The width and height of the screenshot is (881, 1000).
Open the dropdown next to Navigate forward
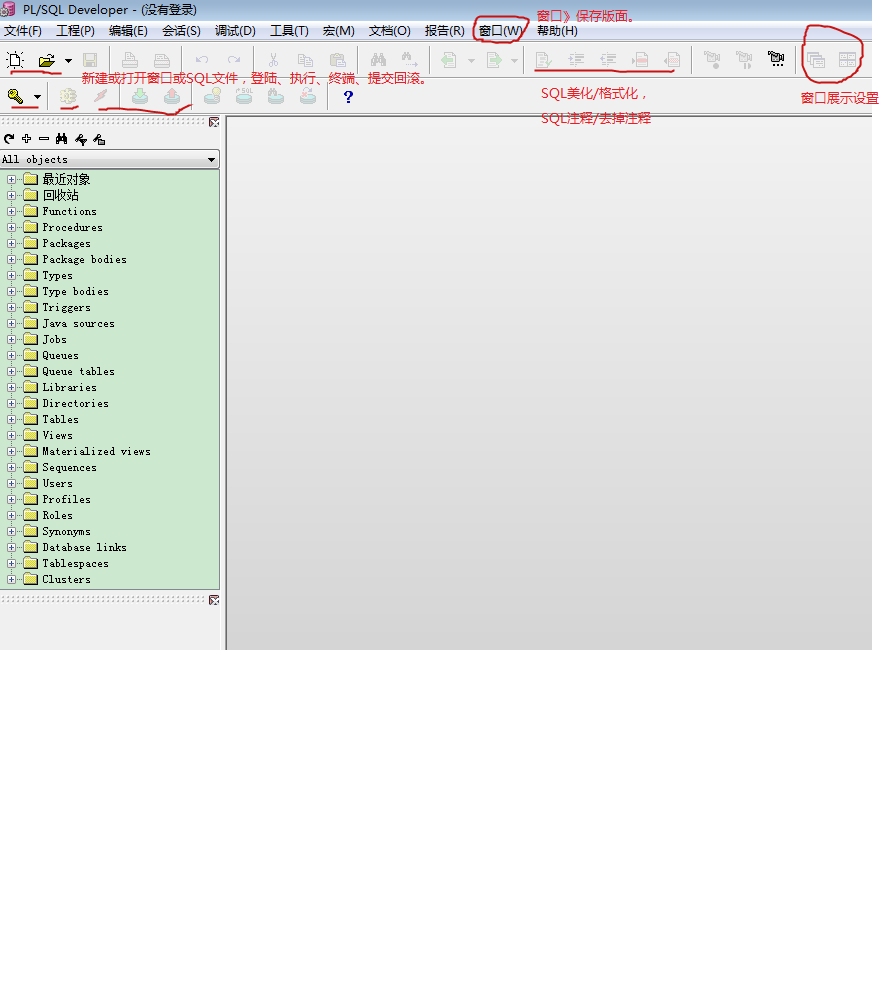pyautogui.click(x=514, y=61)
